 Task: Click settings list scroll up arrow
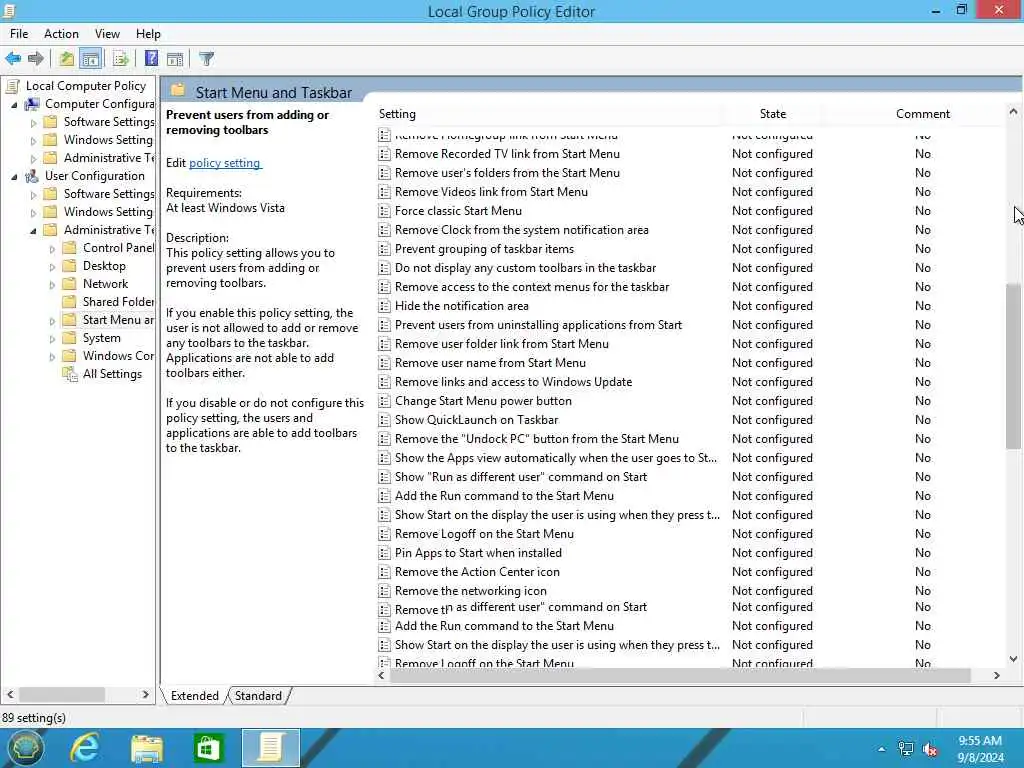[1013, 112]
